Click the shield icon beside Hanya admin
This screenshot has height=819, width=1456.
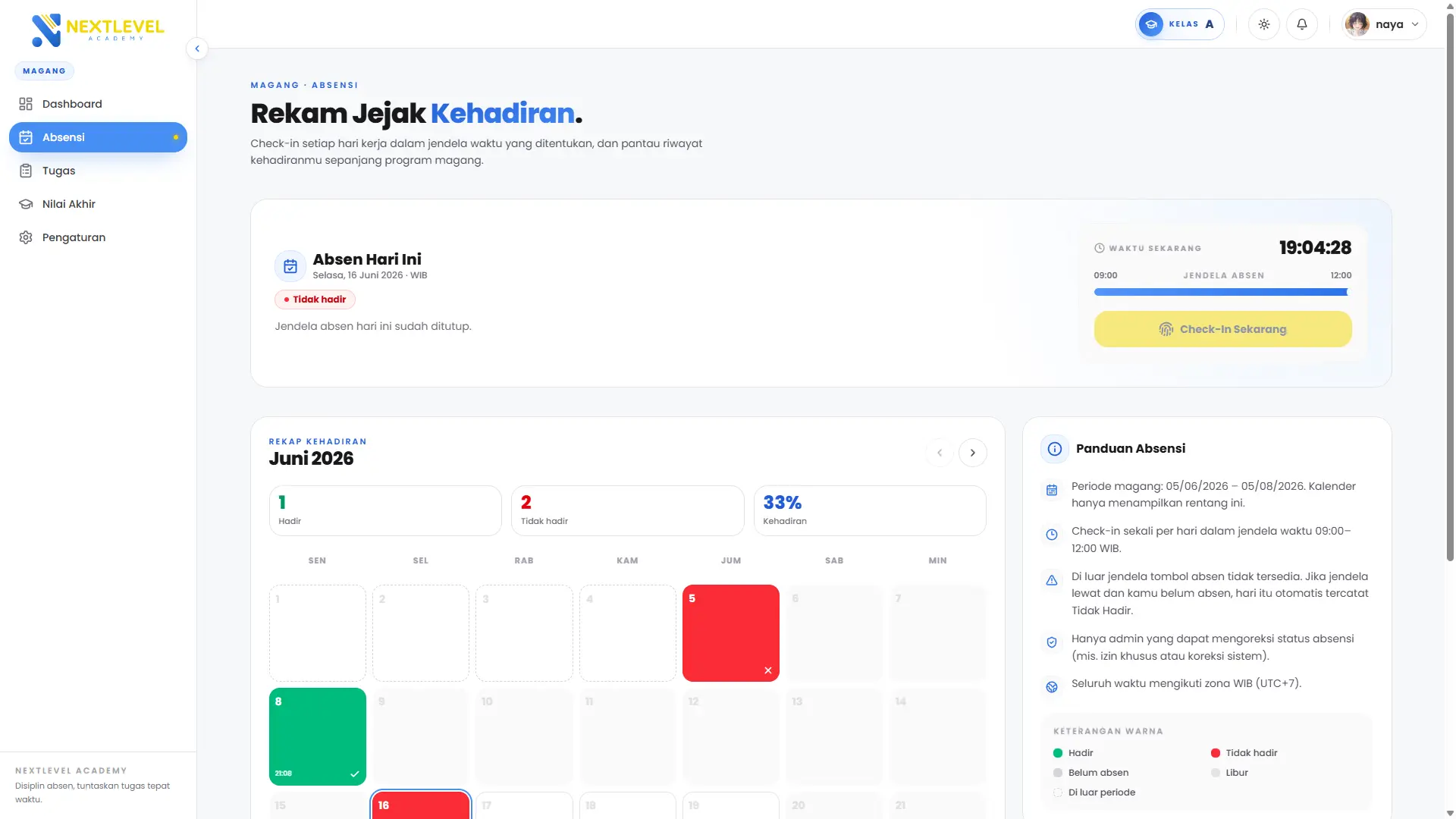[1052, 642]
